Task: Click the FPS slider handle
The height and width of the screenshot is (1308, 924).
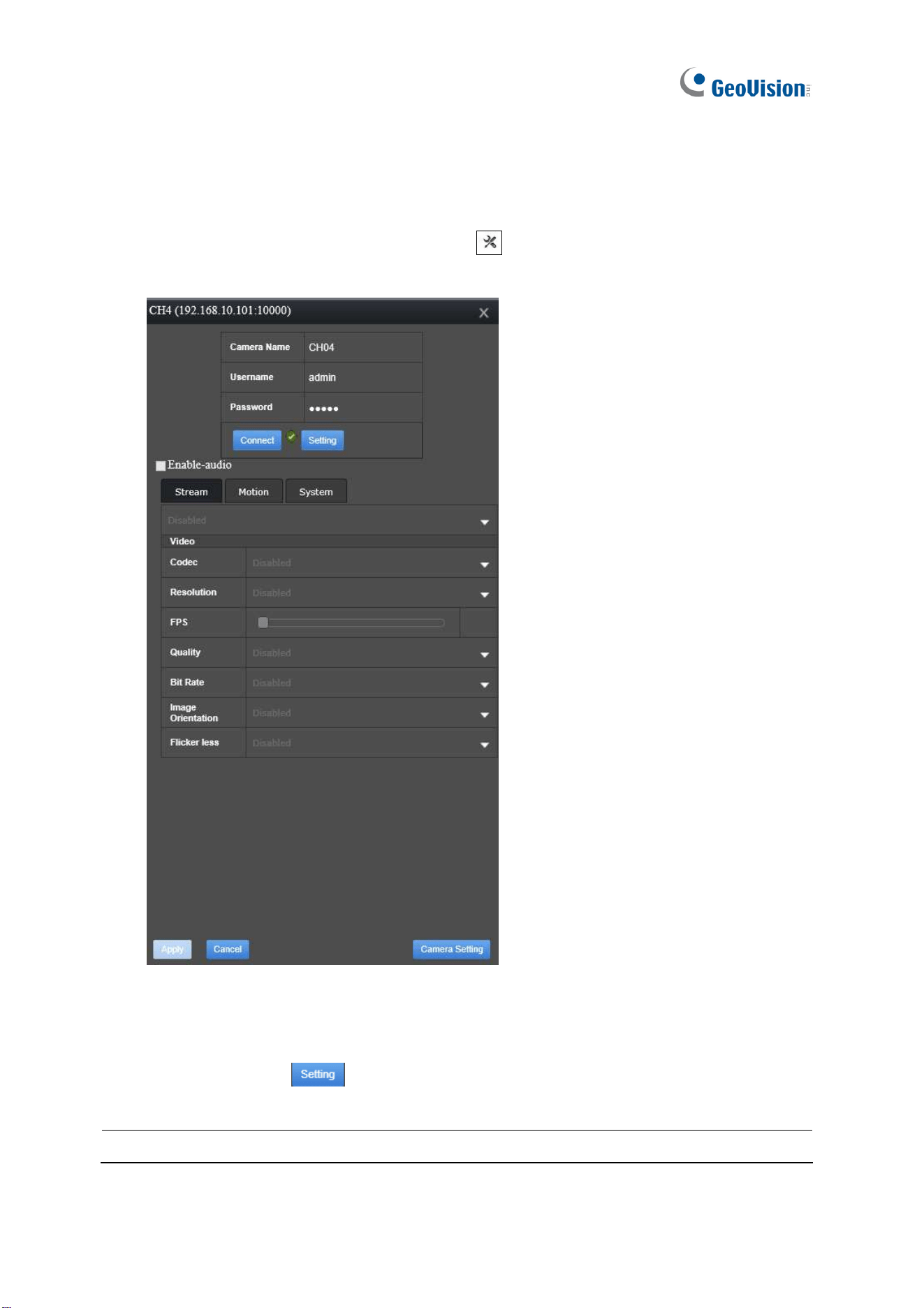Action: [x=263, y=623]
